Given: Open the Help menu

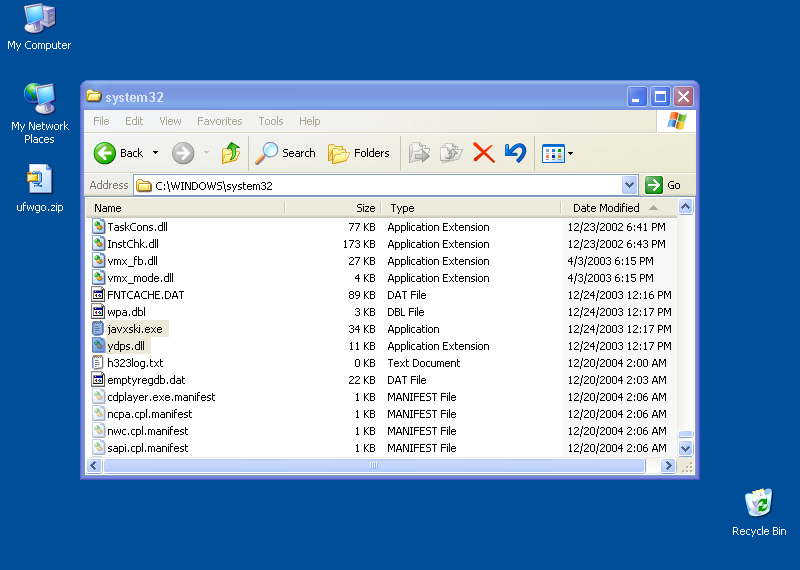Looking at the screenshot, I should pos(310,121).
